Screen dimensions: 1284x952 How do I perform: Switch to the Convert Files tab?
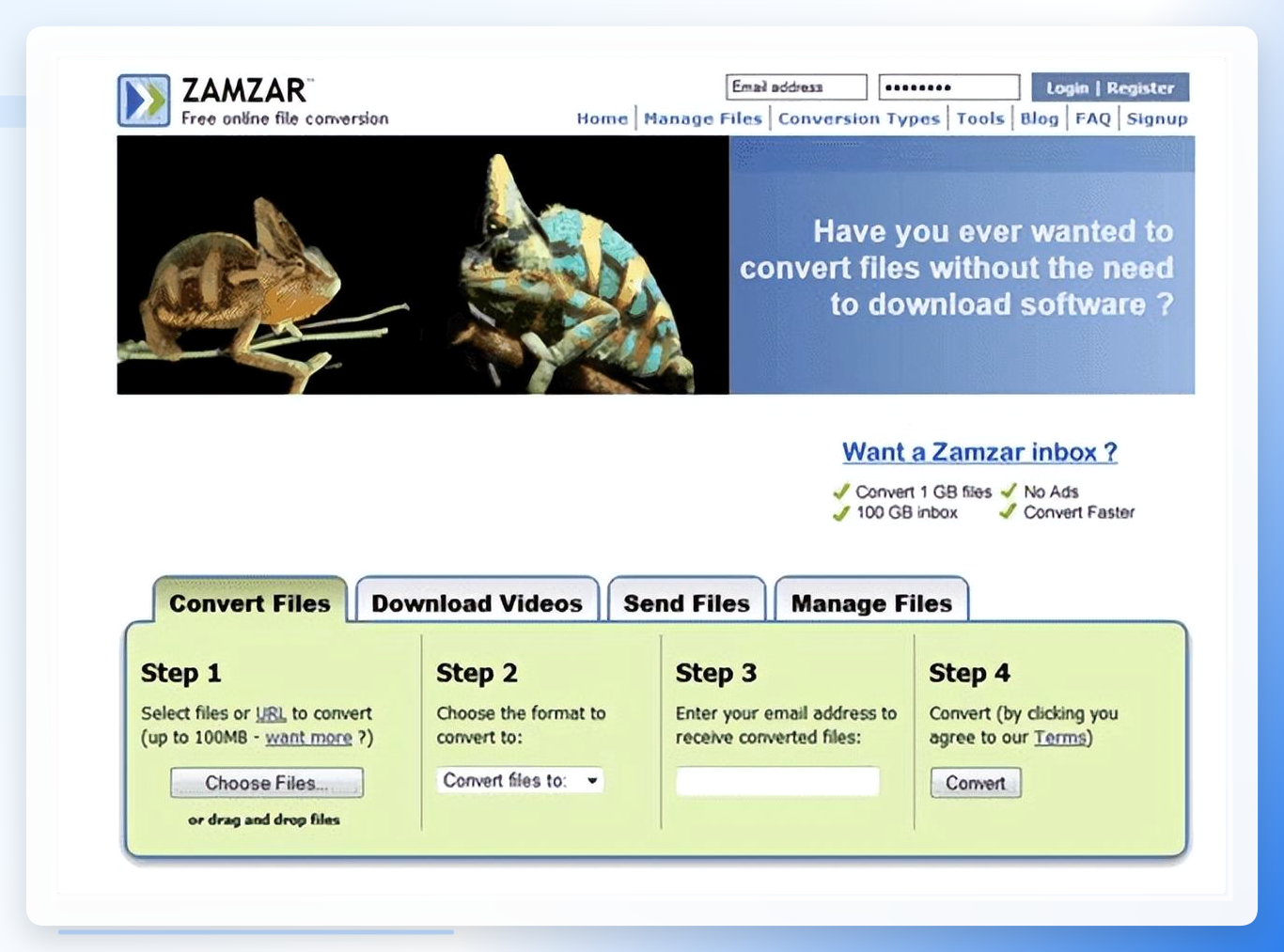250,602
